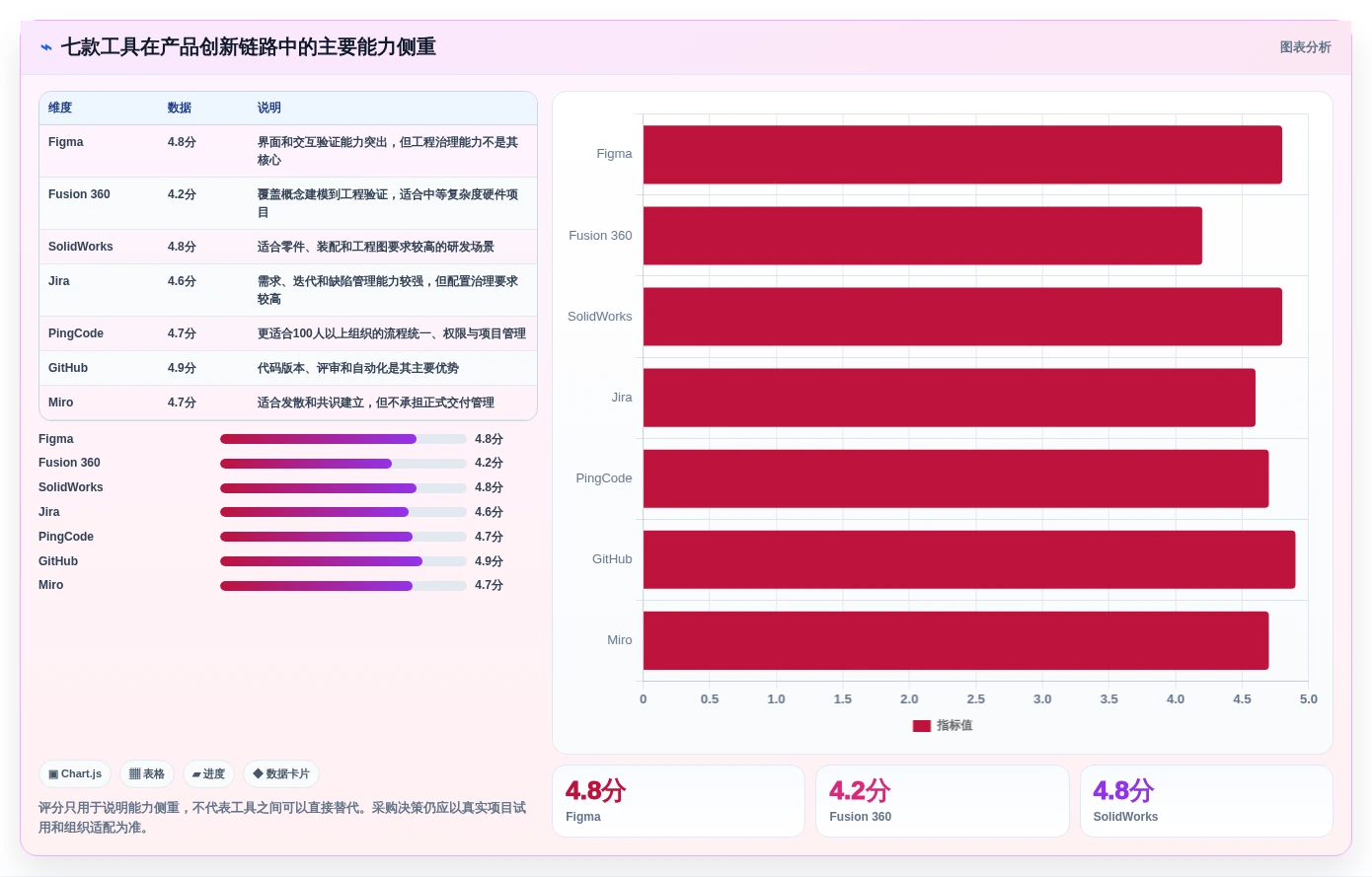Click the 5.0 tick label on the x-axis
Screen dimensions: 1372x877
click(1308, 699)
